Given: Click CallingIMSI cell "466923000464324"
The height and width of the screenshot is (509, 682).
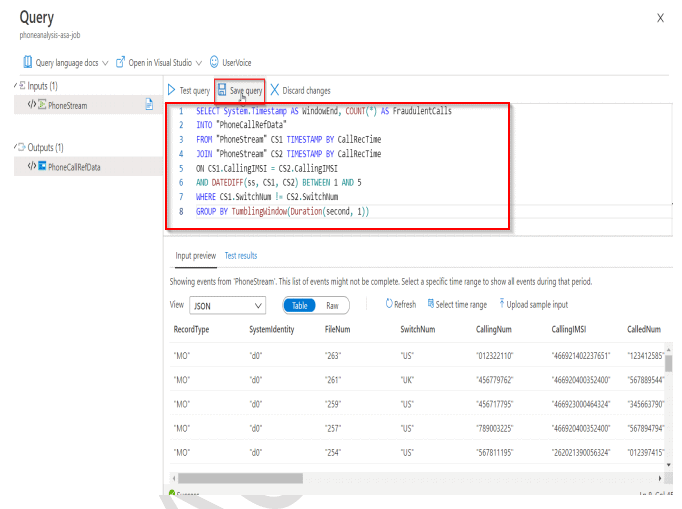Looking at the screenshot, I should tap(581, 405).
